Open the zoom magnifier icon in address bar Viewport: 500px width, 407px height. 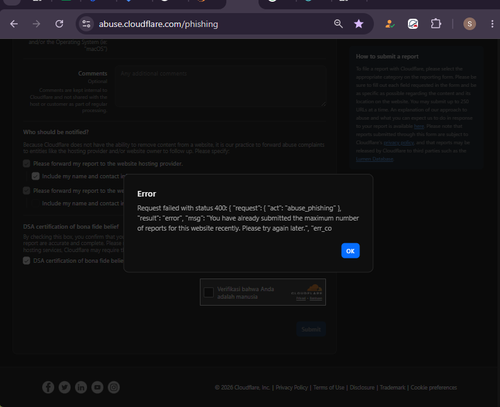[x=338, y=24]
